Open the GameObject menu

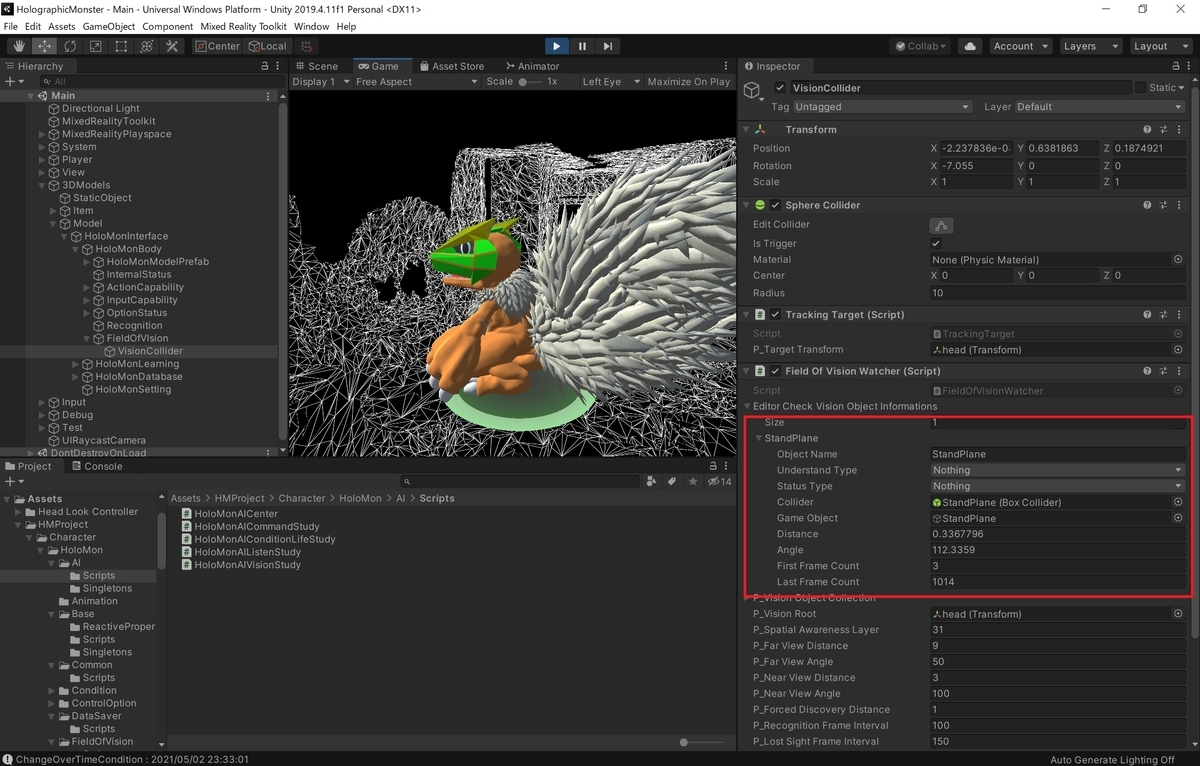pos(108,26)
